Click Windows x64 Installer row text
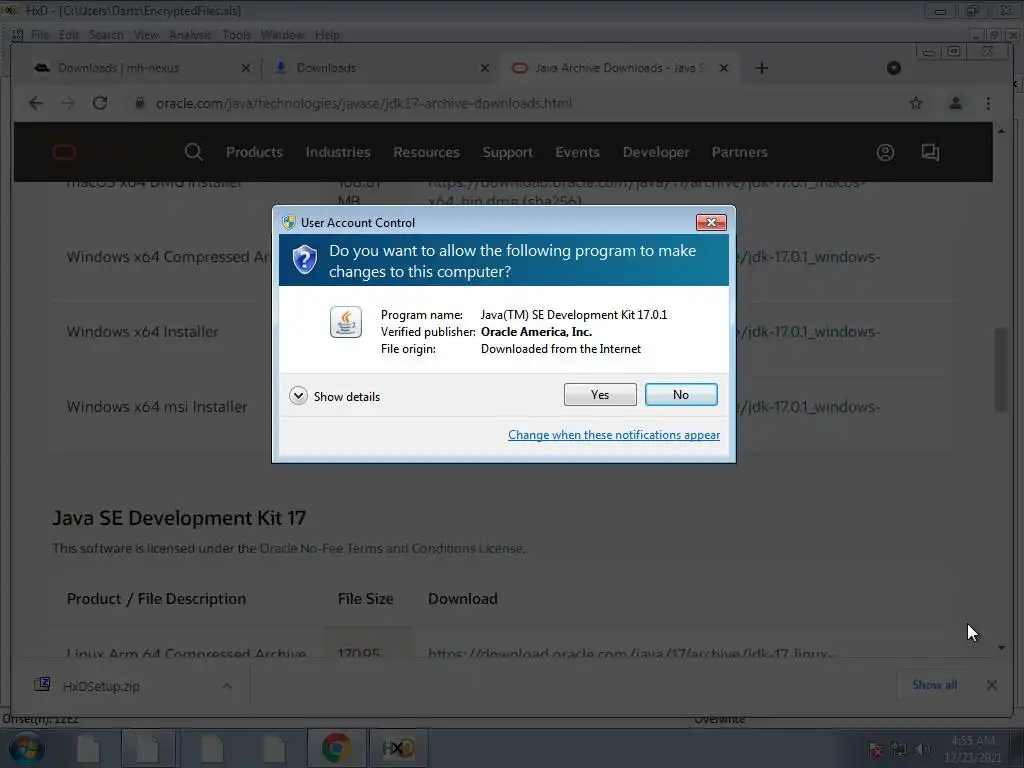The image size is (1024, 768). click(x=142, y=332)
